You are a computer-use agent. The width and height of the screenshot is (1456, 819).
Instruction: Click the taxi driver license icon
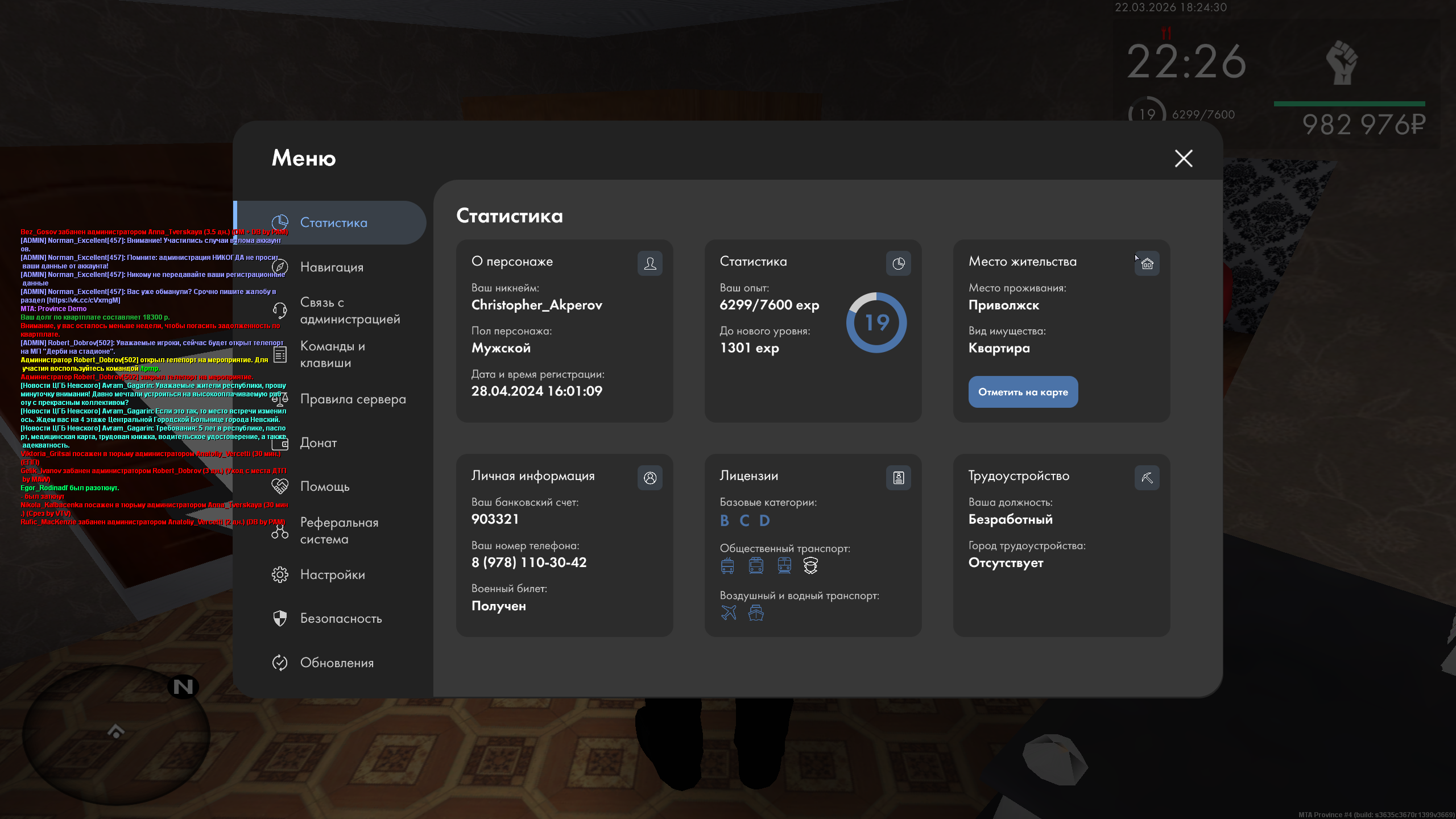pyautogui.click(x=810, y=565)
